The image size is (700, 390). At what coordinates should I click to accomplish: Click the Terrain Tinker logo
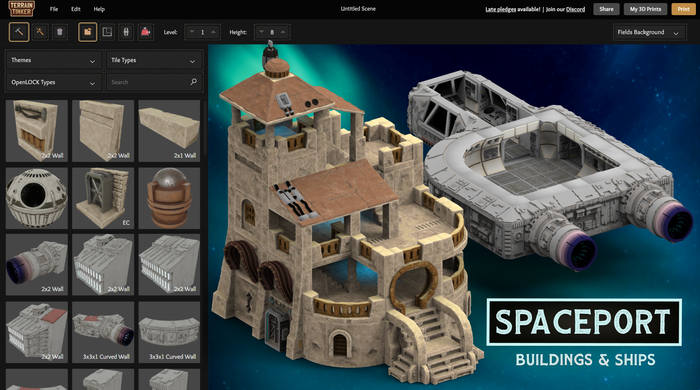pos(21,9)
